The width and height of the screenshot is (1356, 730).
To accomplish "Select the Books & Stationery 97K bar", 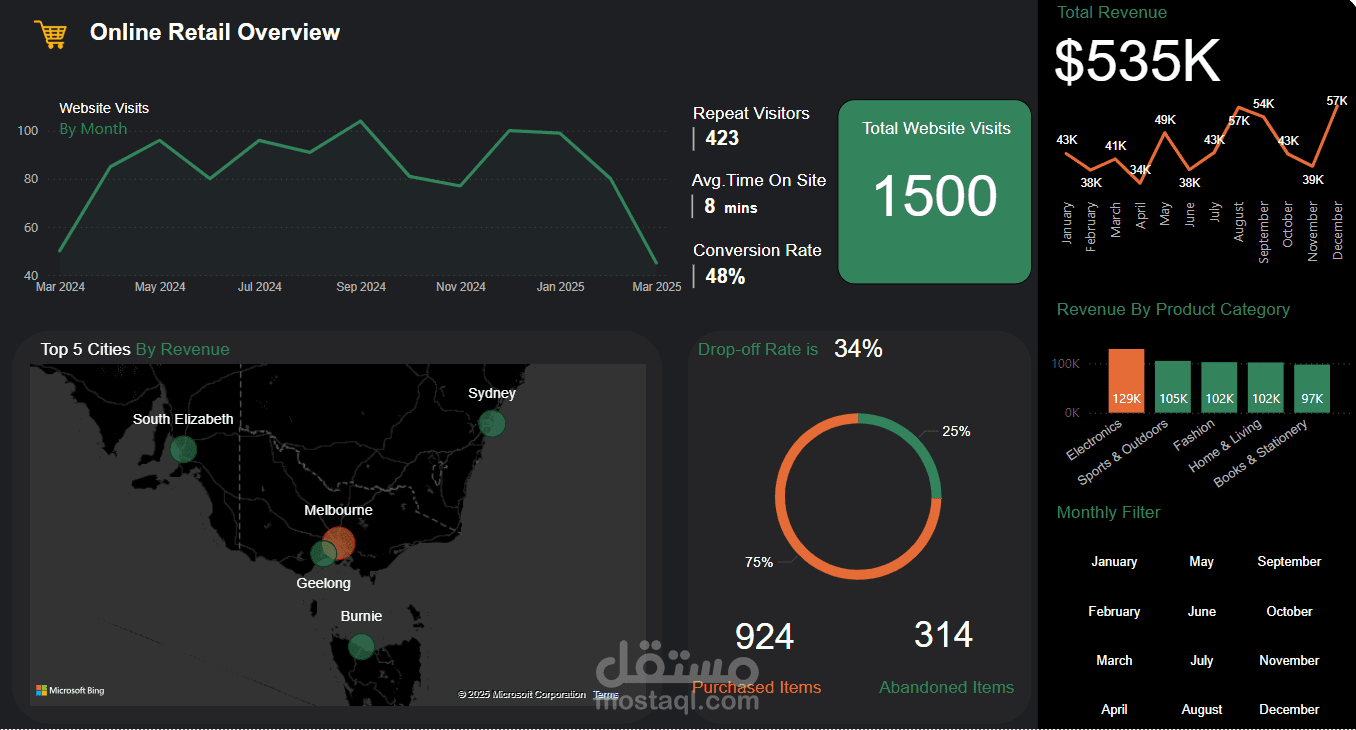I will (1312, 388).
